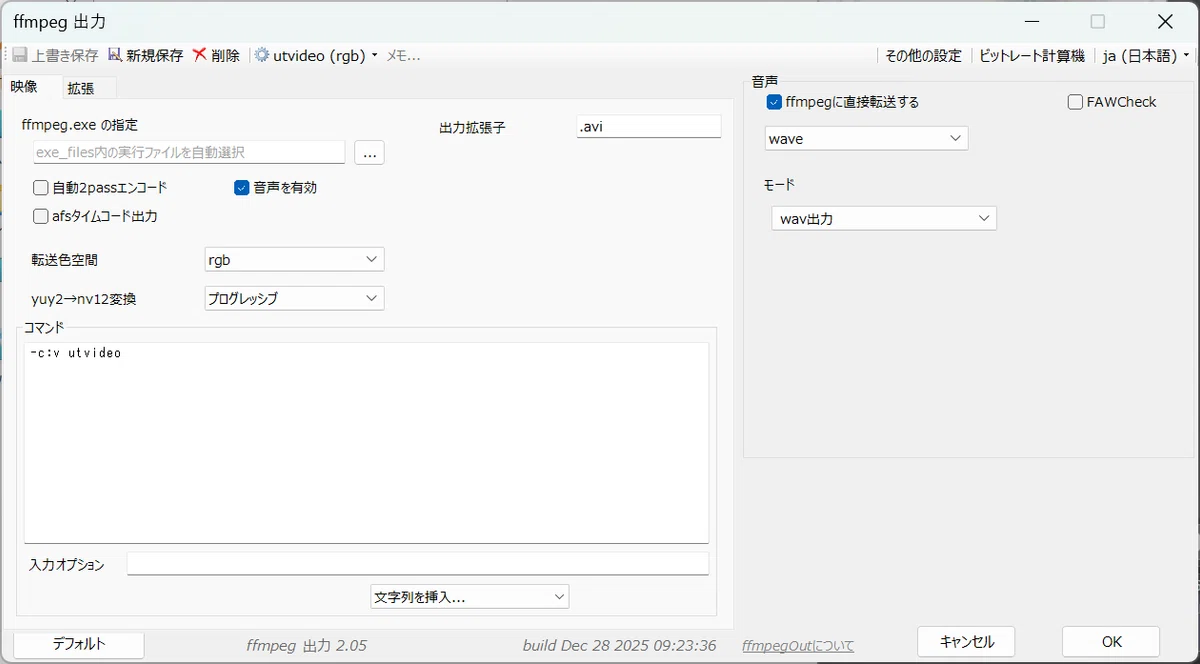Click the red X 削除 icon
Image resolution: width=1200 pixels, height=664 pixels.
(x=200, y=56)
